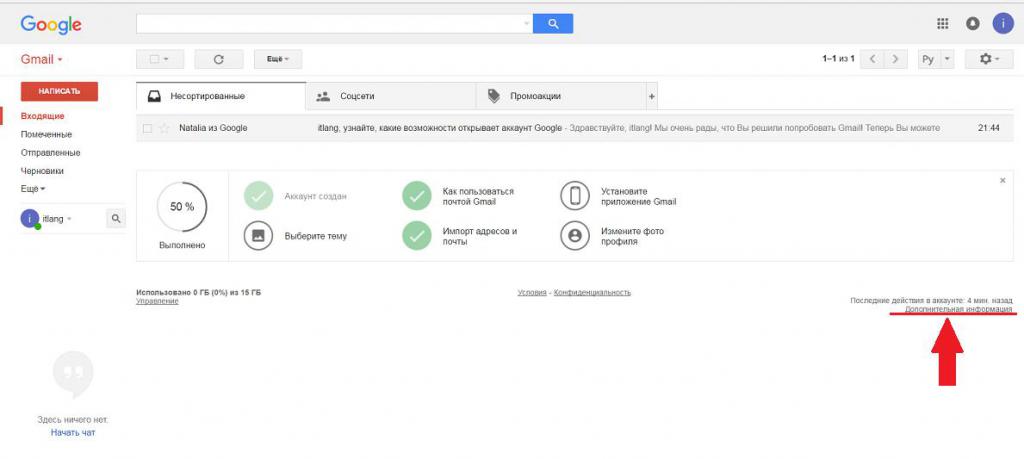Screen dimensions: 1024x459
Task: Switch to the Промоакции tab
Action: [x=560, y=96]
